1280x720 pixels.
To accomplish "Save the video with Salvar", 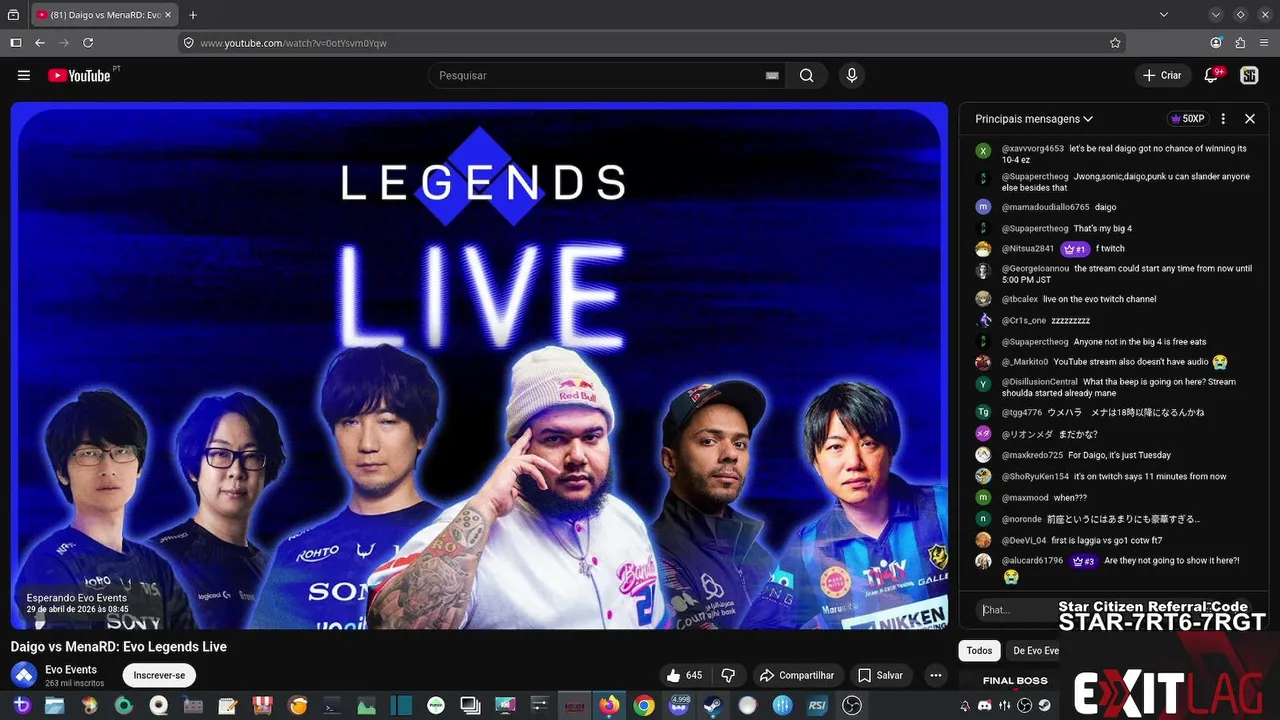I will pyautogui.click(x=881, y=676).
